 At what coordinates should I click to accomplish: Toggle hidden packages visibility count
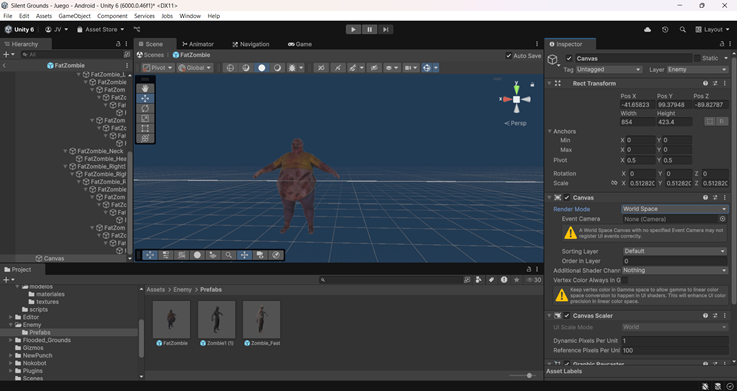click(533, 280)
